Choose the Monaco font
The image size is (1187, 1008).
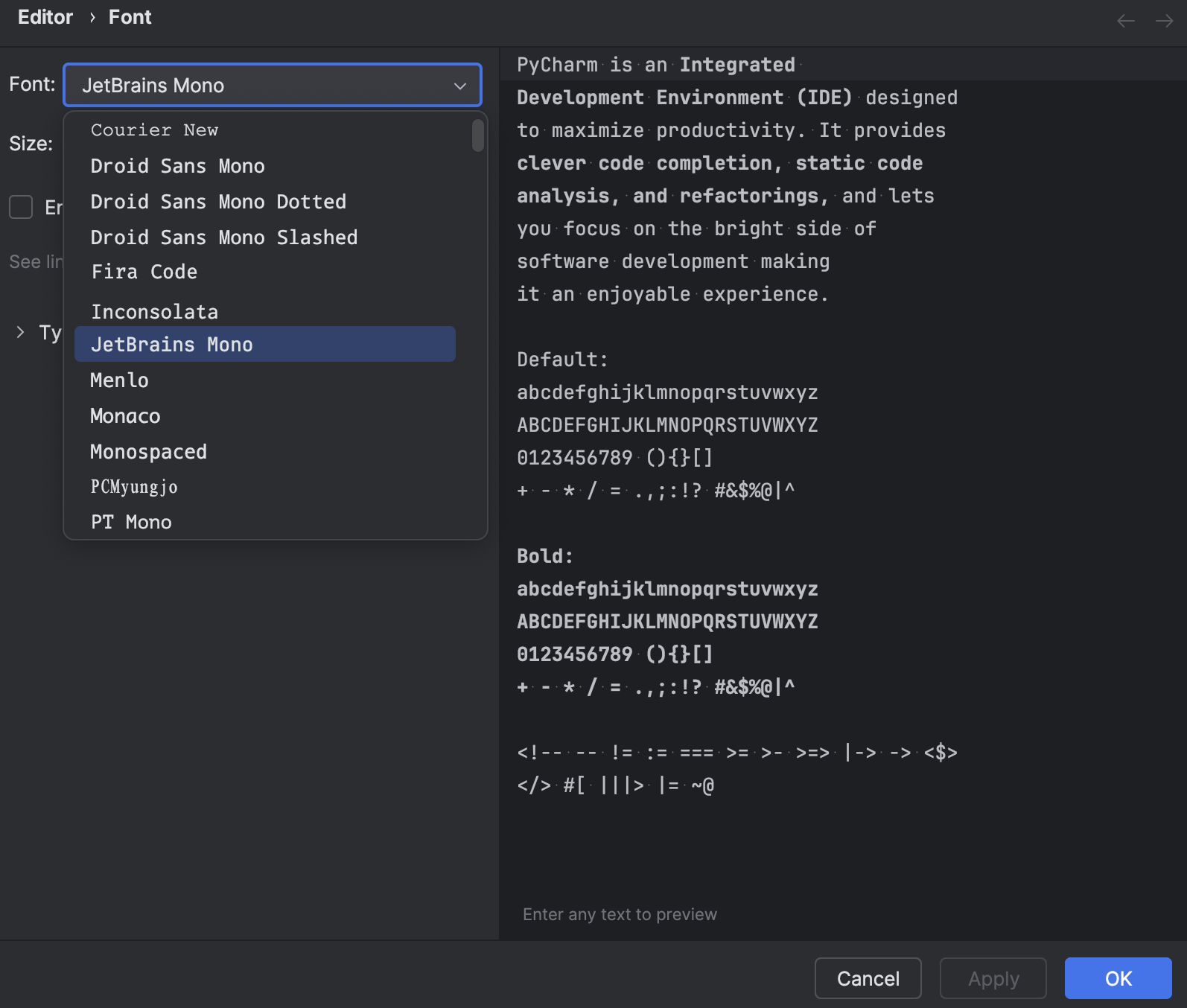(x=265, y=416)
